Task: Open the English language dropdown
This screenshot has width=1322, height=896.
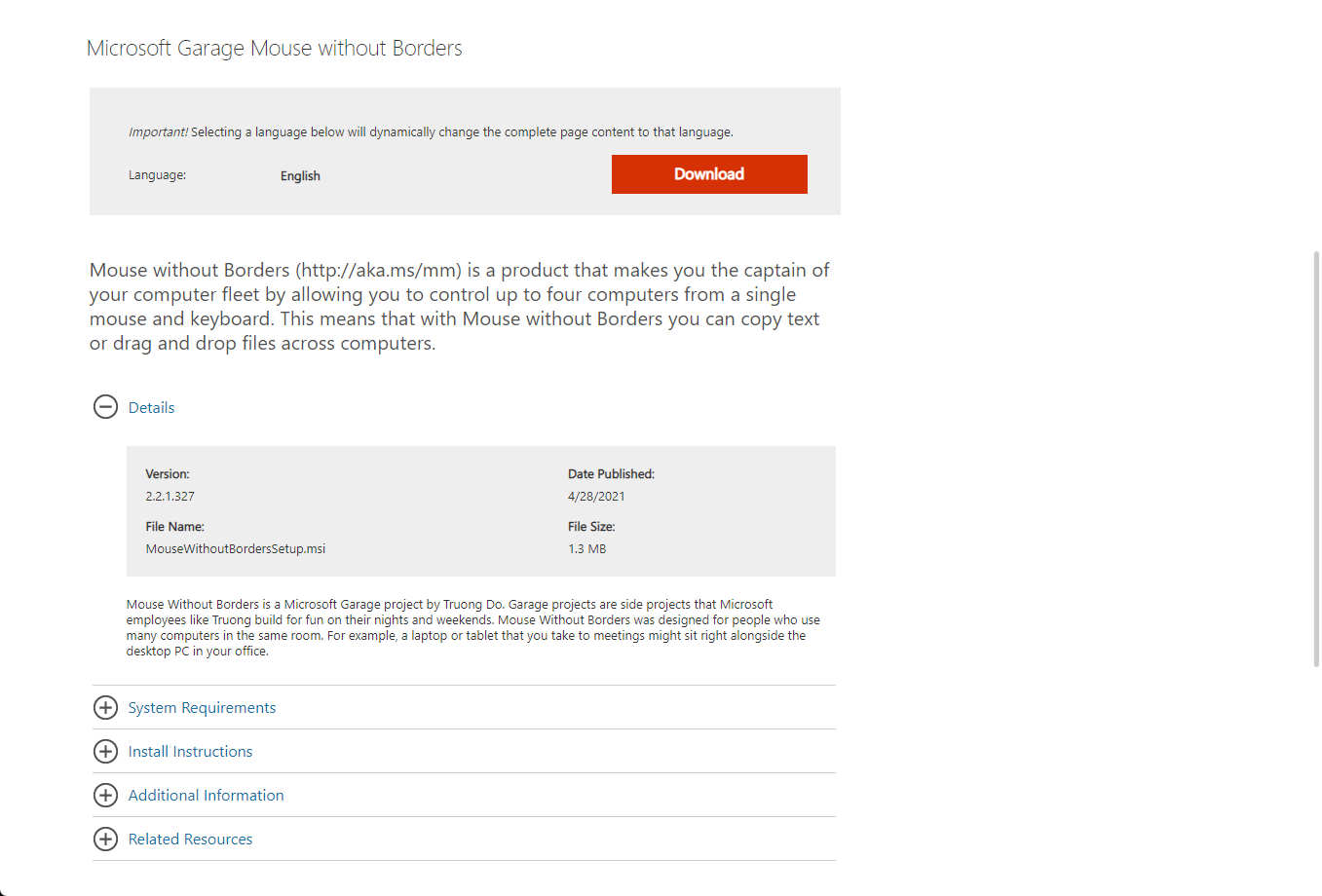Action: coord(300,176)
